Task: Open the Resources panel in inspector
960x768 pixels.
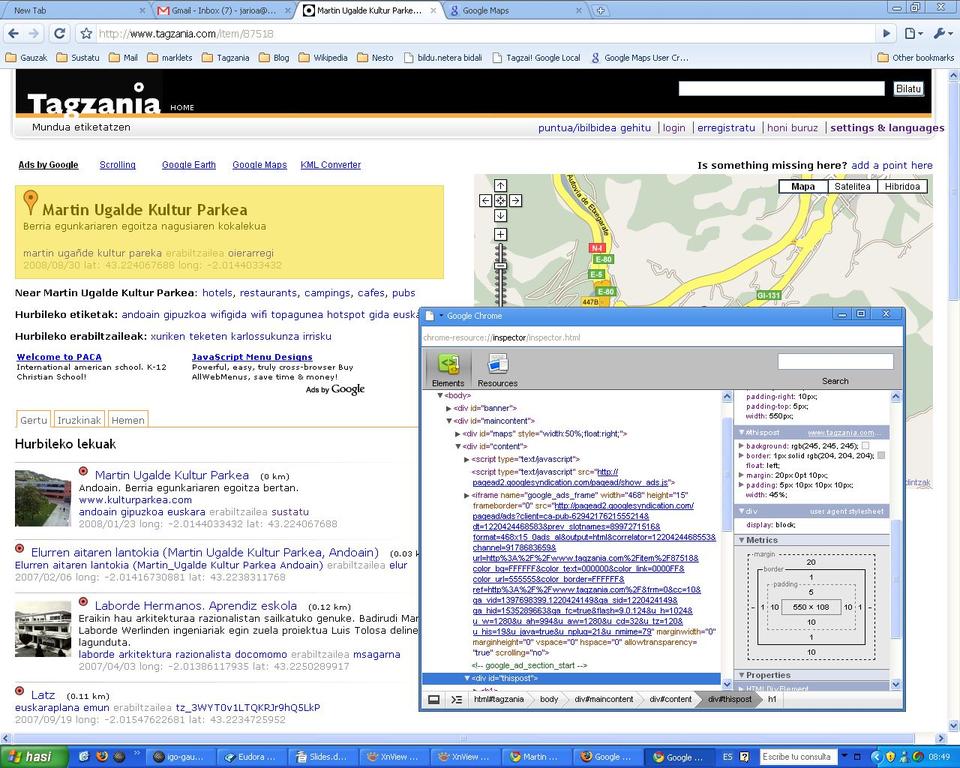Action: pyautogui.click(x=497, y=370)
